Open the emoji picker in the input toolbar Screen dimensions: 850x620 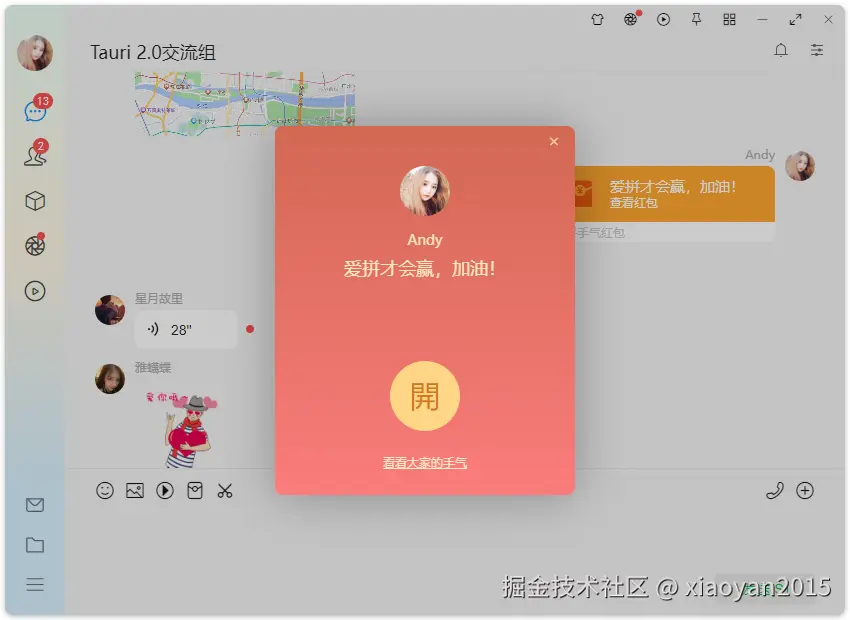pos(106,490)
